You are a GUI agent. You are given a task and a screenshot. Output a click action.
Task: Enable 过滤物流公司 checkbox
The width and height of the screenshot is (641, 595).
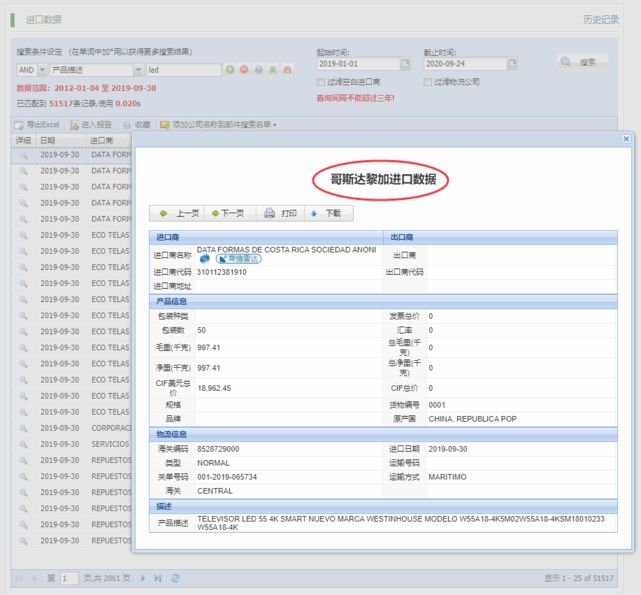(x=428, y=82)
